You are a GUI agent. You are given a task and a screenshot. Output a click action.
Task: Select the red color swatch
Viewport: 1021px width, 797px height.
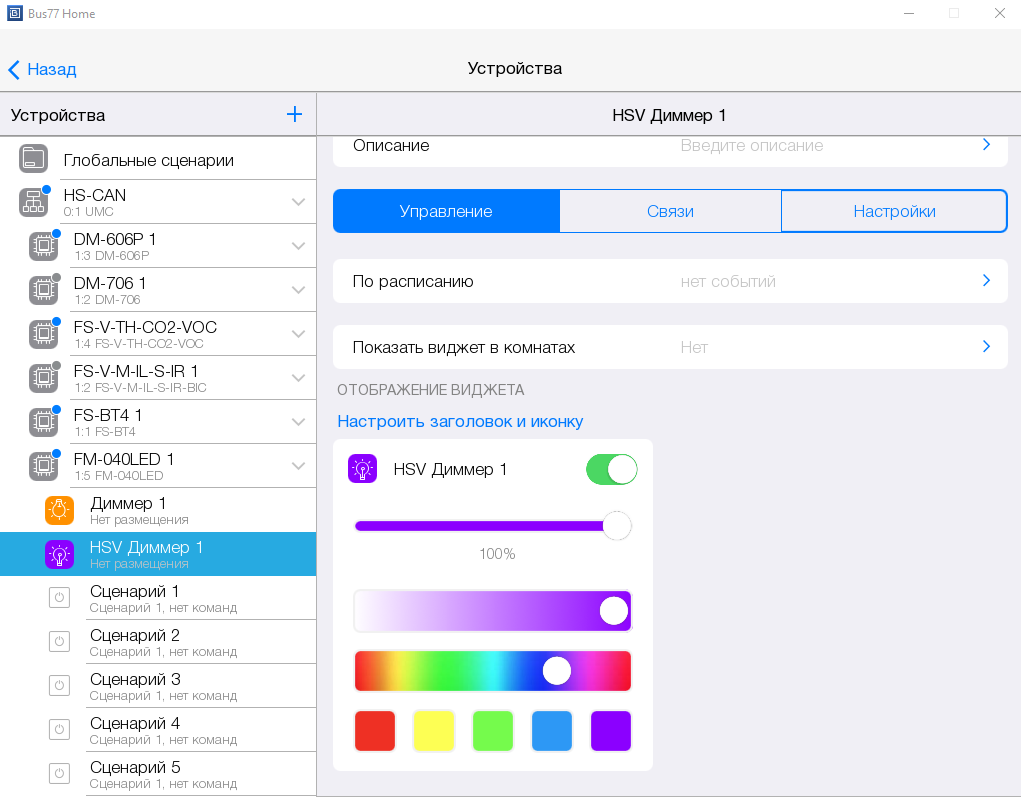click(375, 731)
